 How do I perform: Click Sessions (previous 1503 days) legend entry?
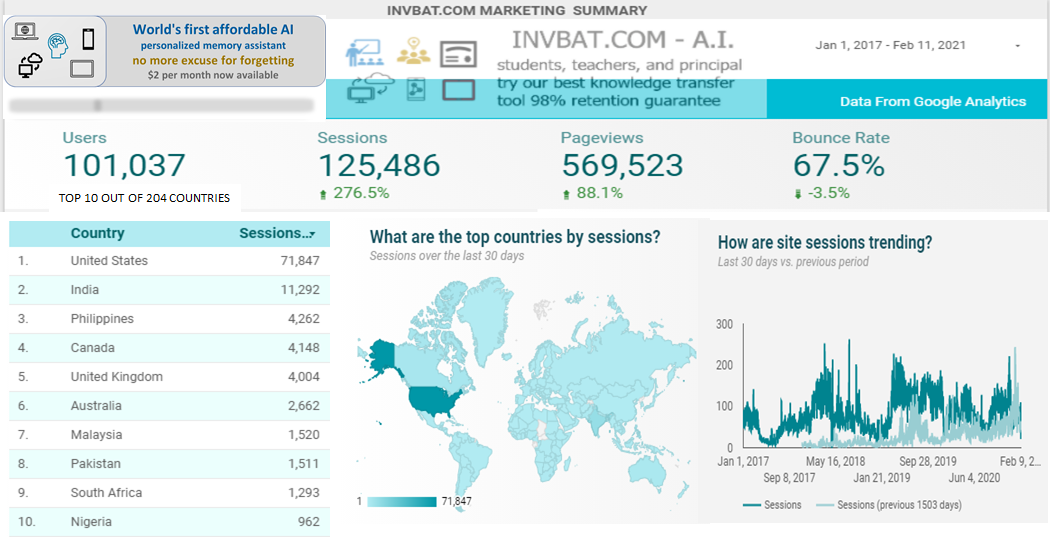click(x=888, y=505)
